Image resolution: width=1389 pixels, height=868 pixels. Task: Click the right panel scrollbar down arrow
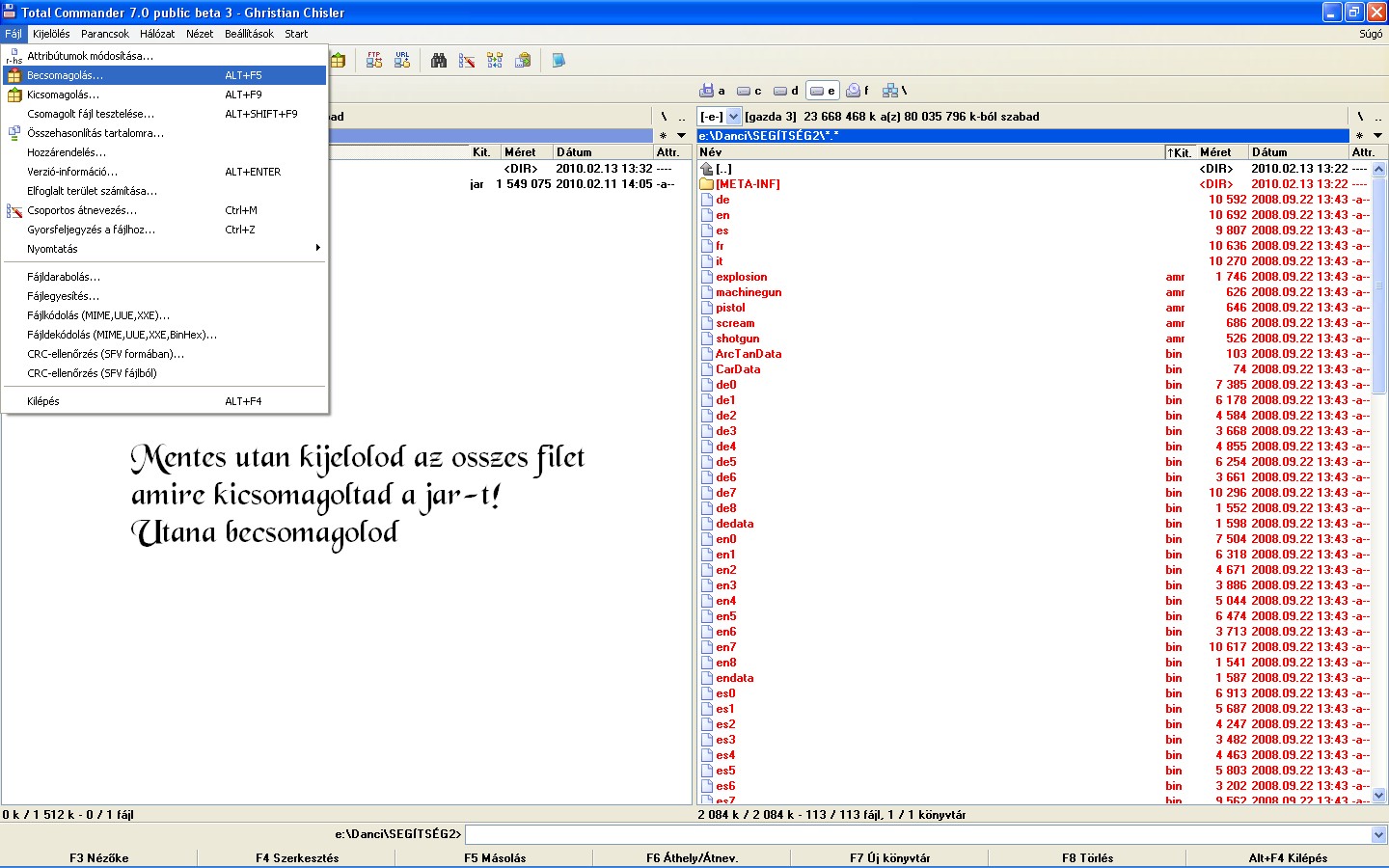[x=1378, y=796]
